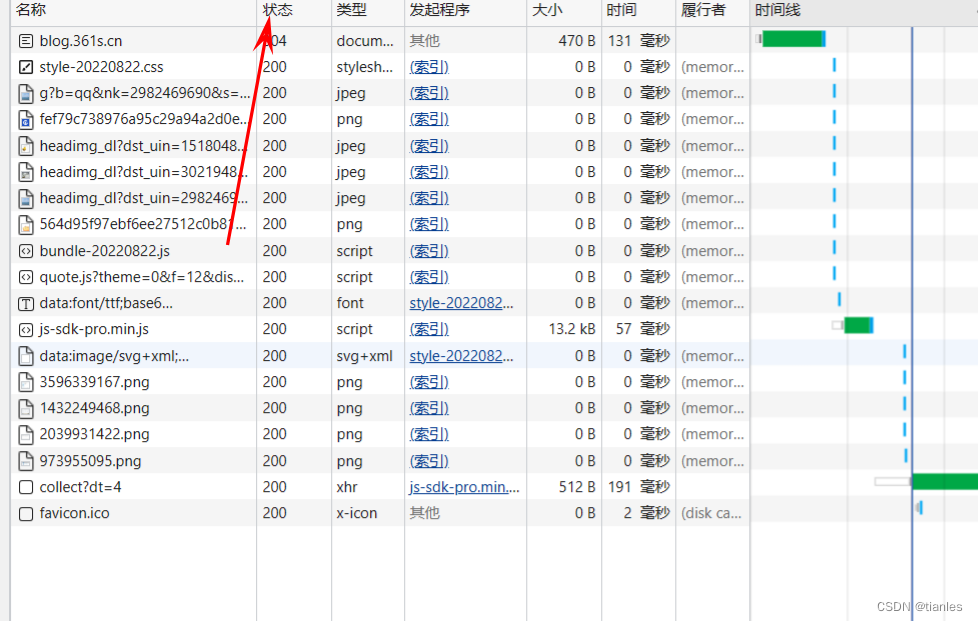Click the 191 毫秒 time cell
Viewport: 978px width, 621px height.
pyautogui.click(x=639, y=488)
